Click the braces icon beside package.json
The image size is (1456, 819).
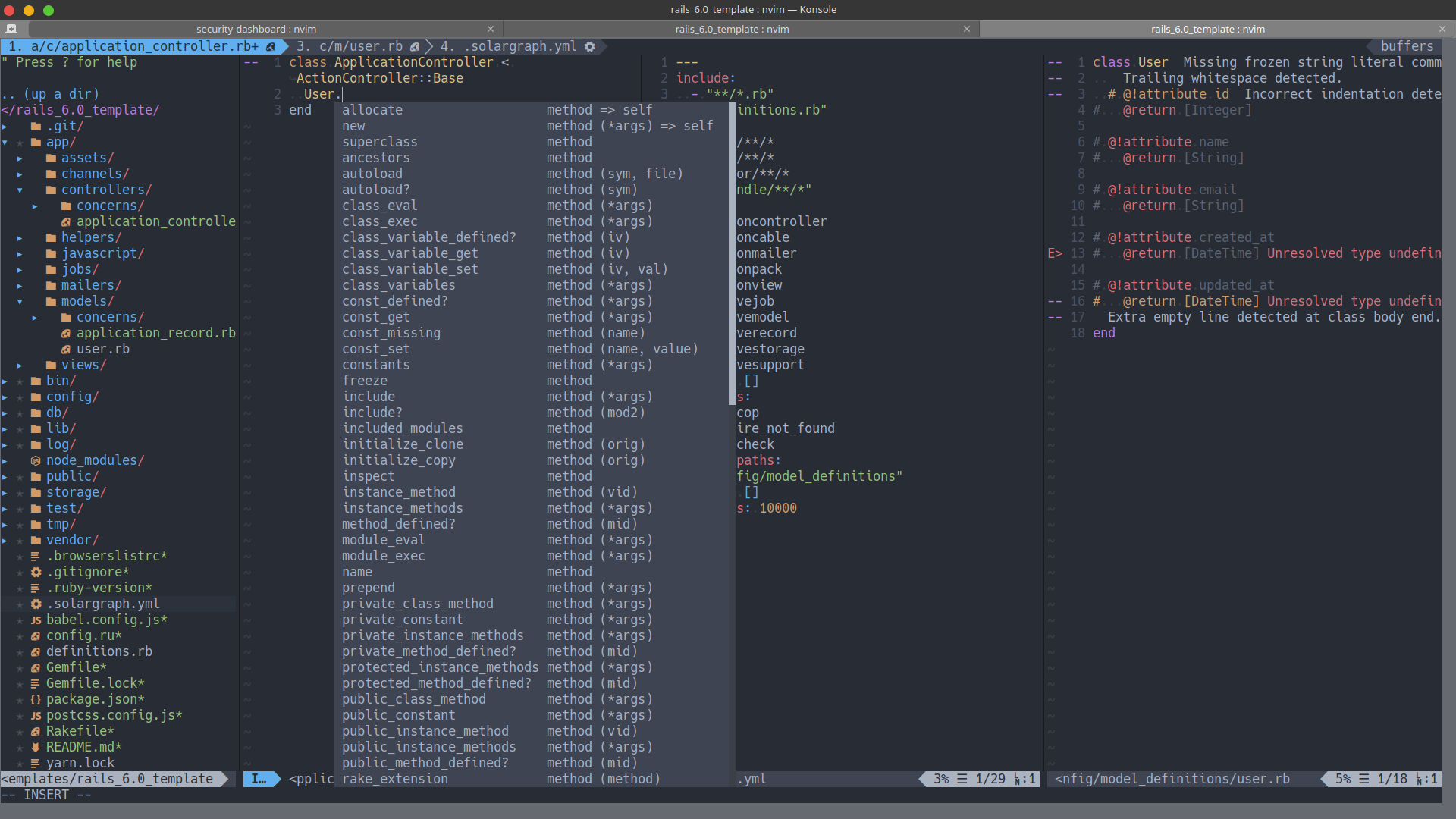click(x=36, y=700)
